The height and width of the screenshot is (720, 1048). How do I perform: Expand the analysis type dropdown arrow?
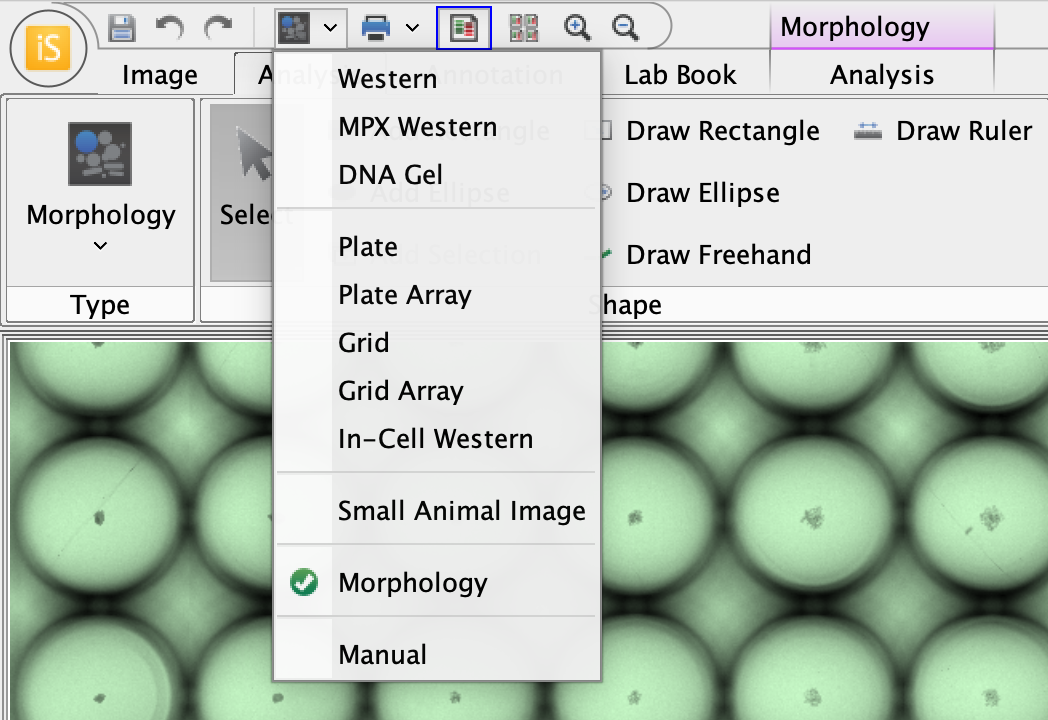click(x=330, y=28)
